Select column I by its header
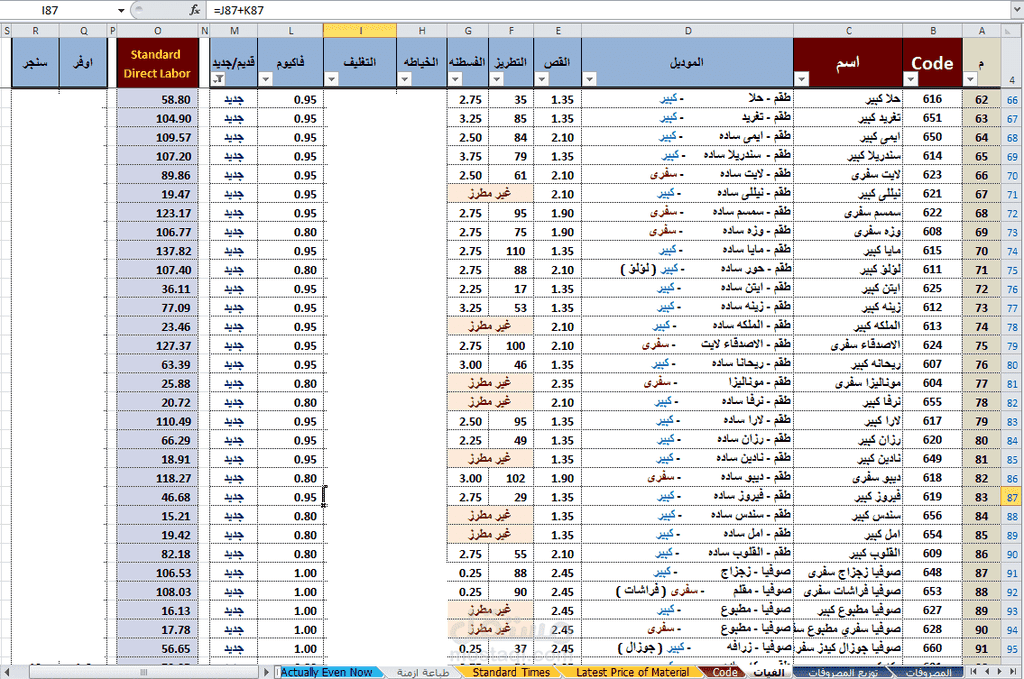 (360, 30)
